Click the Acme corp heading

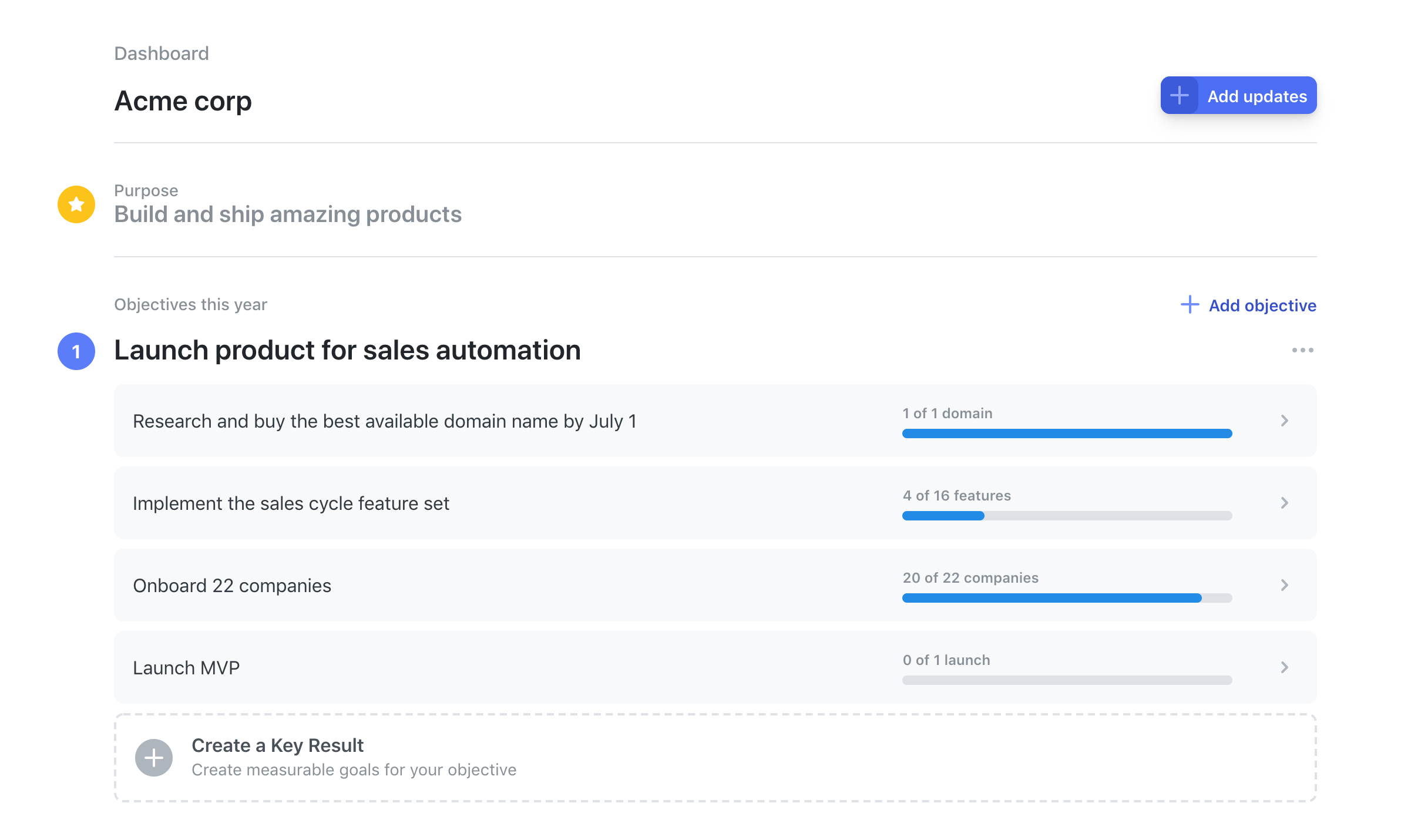point(183,101)
